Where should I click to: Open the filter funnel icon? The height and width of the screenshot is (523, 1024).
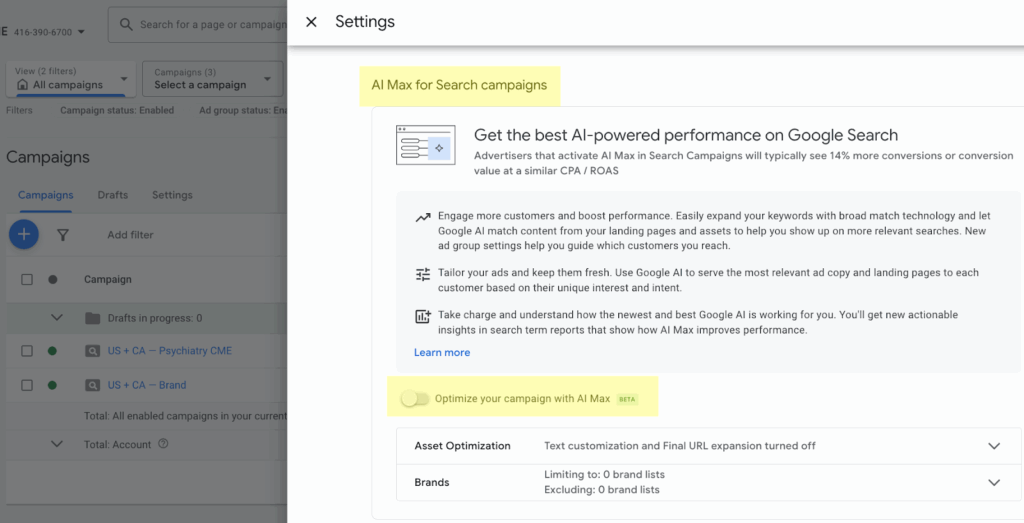point(63,235)
